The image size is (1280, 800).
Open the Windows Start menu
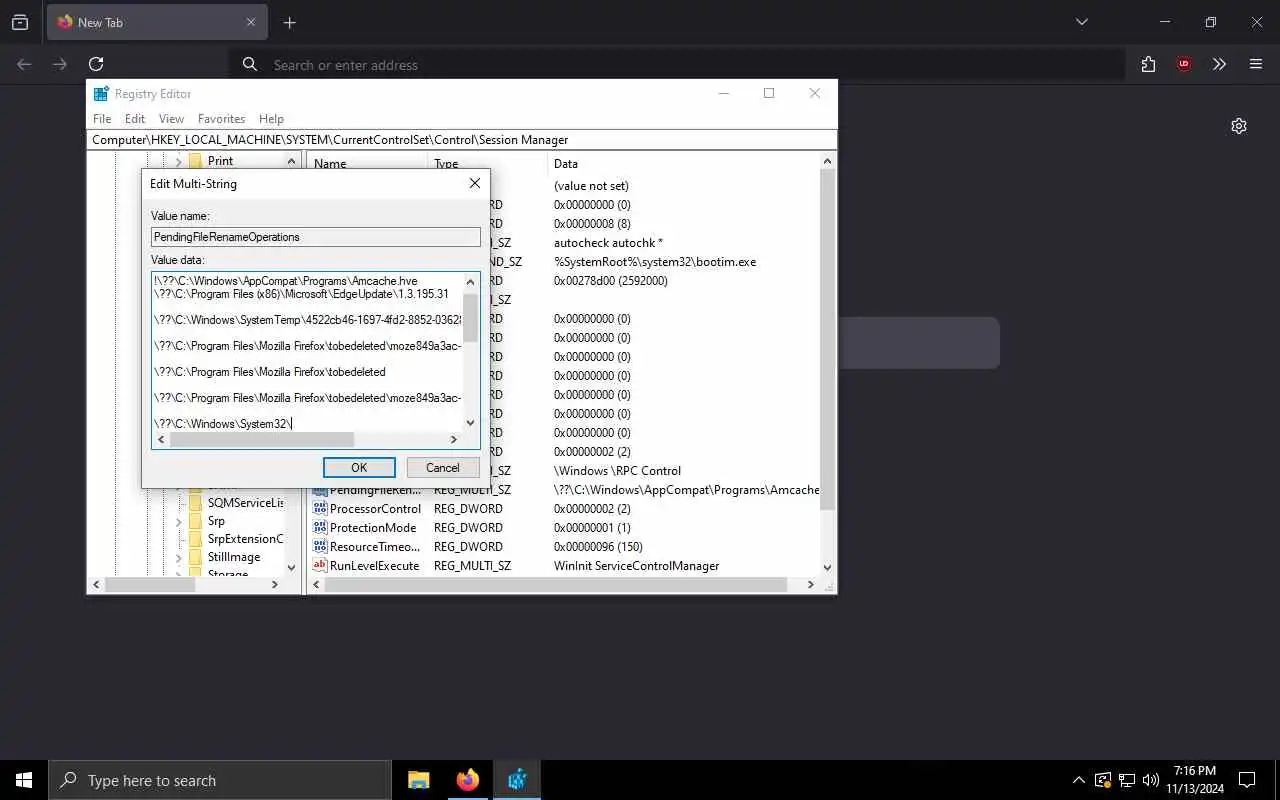tap(24, 780)
